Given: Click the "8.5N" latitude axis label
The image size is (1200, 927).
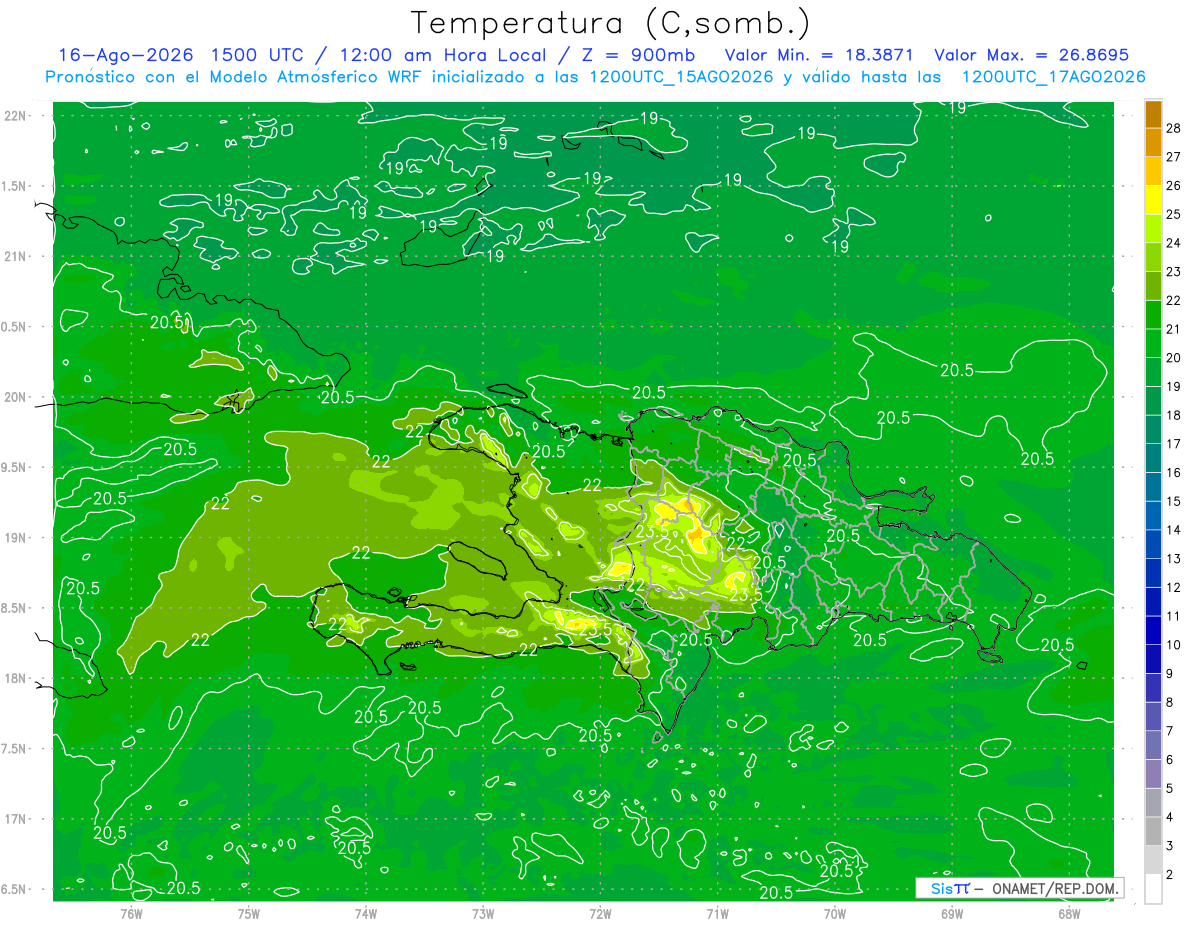Looking at the screenshot, I should click(14, 608).
